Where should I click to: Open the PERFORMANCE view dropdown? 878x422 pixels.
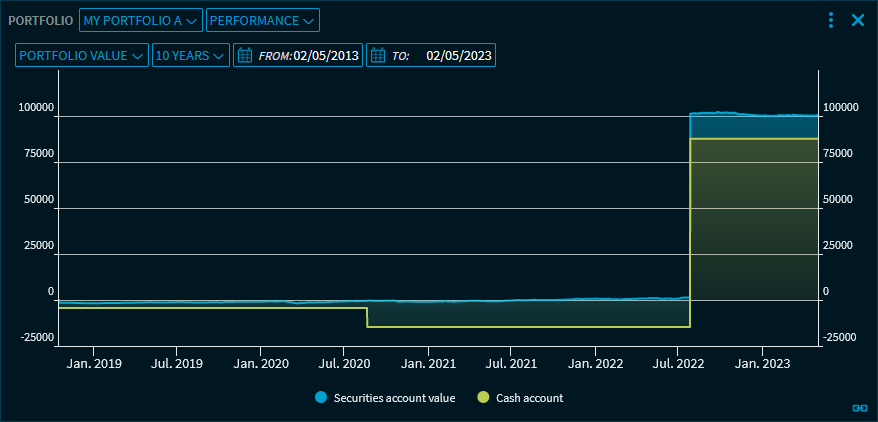[x=262, y=20]
